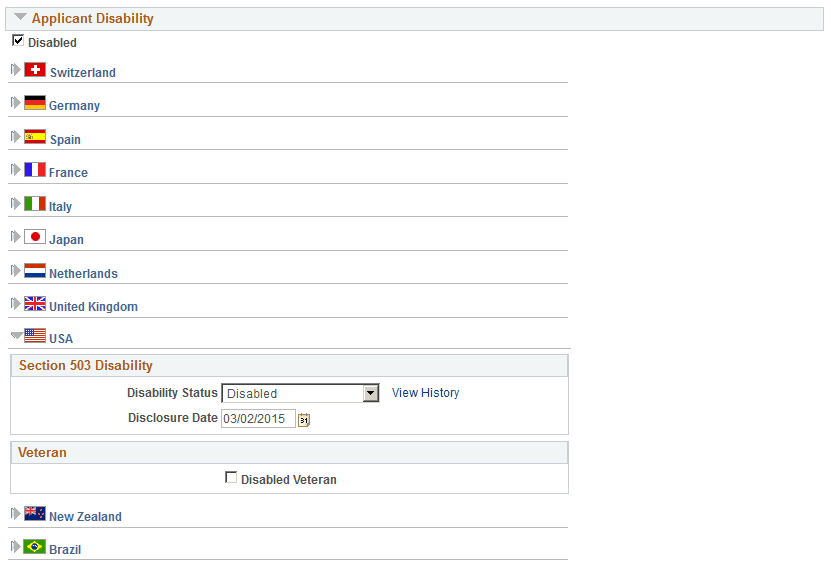
Task: Expand the Italy section arrow
Action: pos(15,204)
